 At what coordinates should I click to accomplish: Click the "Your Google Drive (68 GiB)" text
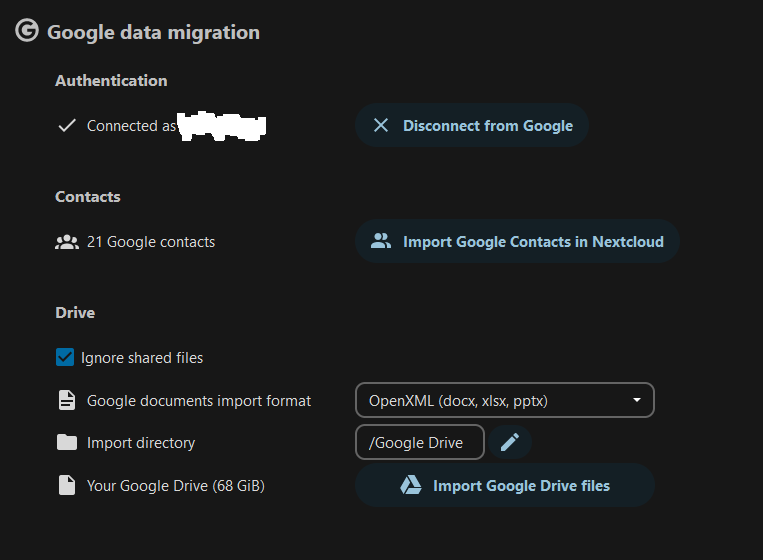[x=176, y=486]
